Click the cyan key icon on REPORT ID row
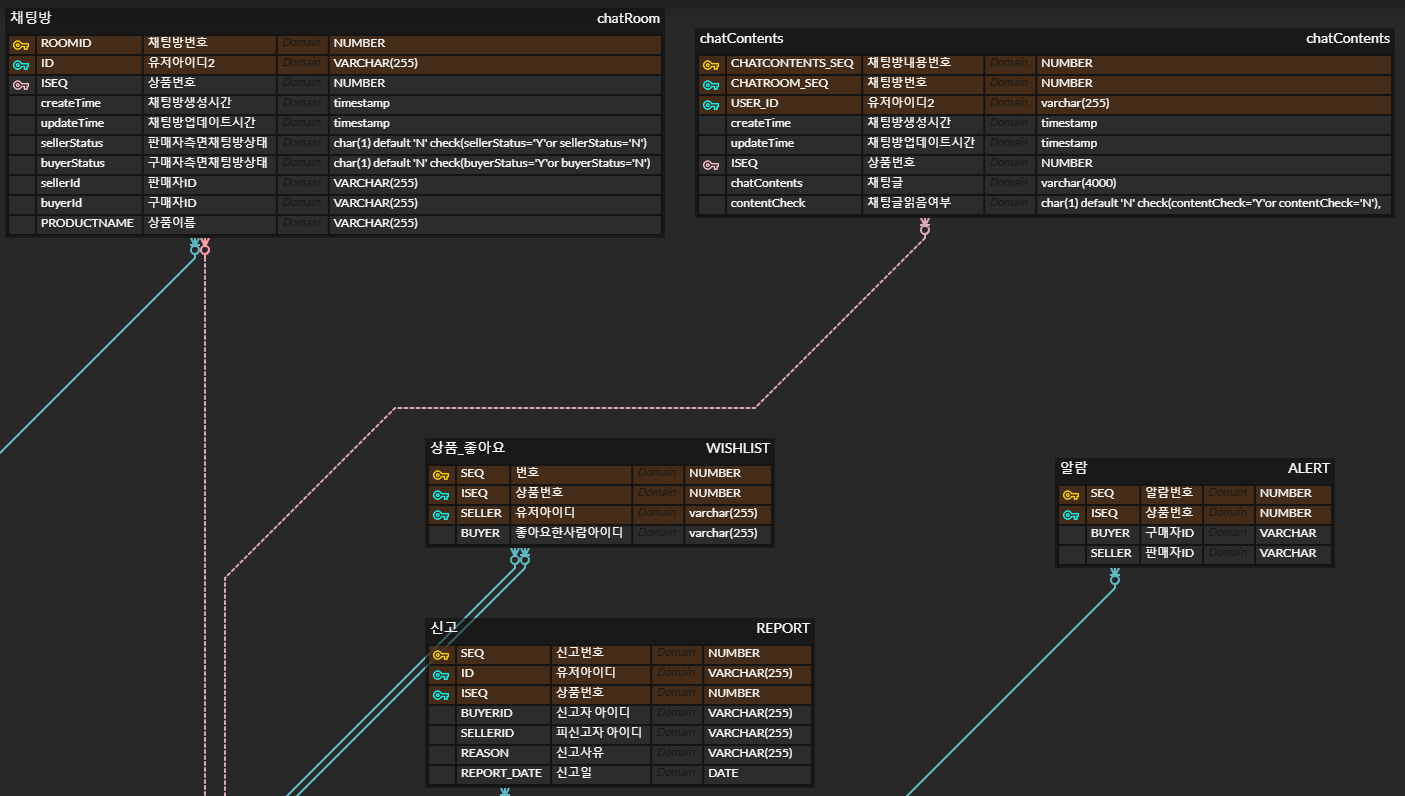This screenshot has height=796, width=1405. (x=441, y=674)
